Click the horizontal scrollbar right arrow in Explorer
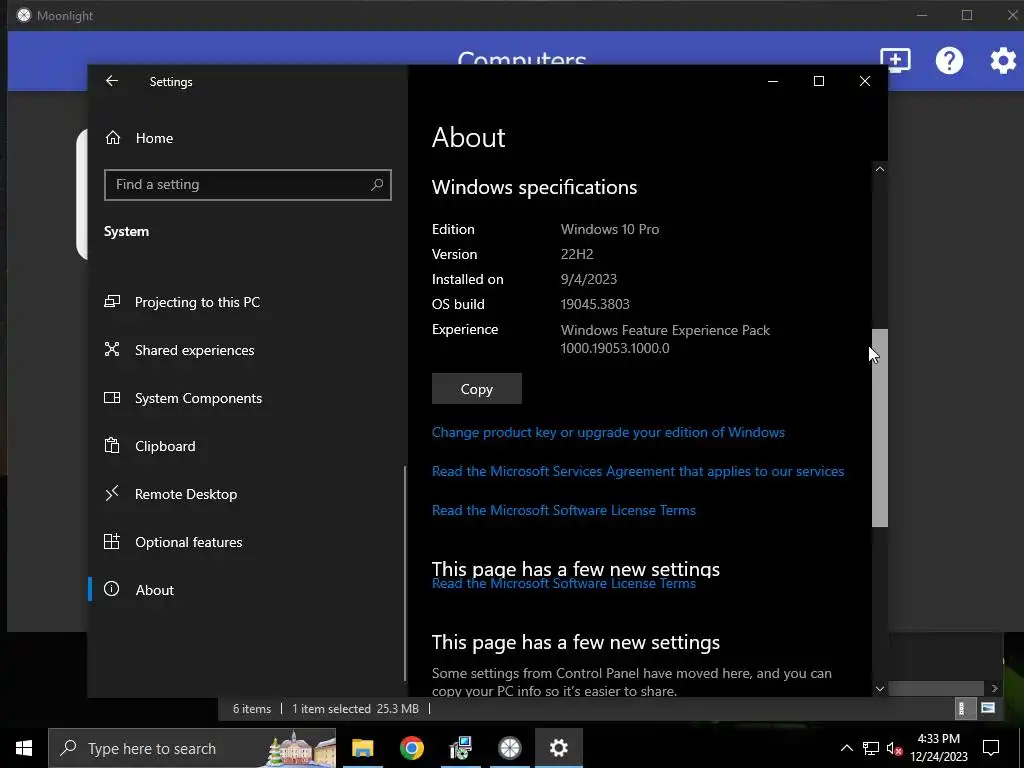 coord(994,688)
